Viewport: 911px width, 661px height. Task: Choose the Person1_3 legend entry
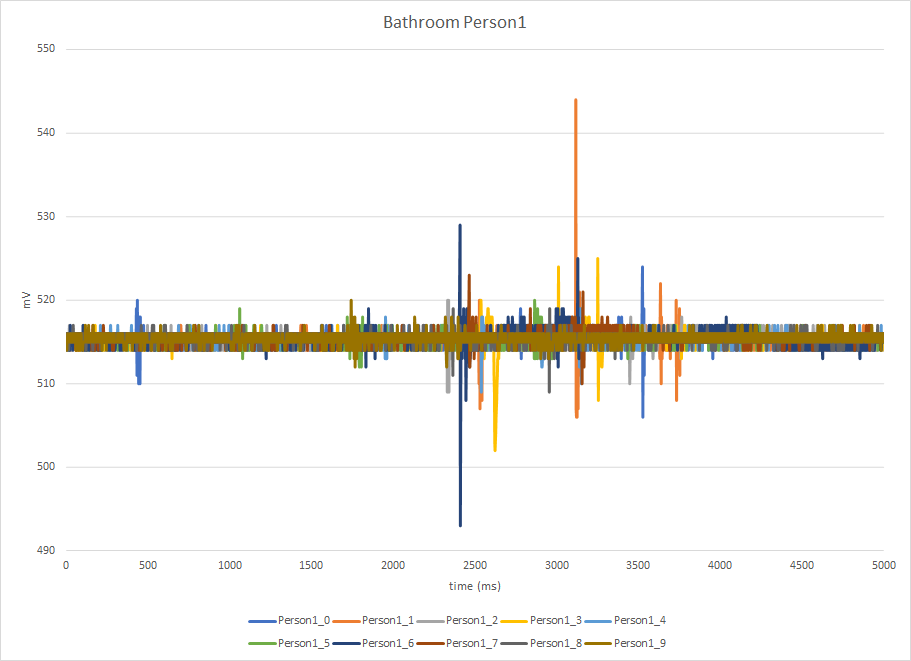click(541, 620)
